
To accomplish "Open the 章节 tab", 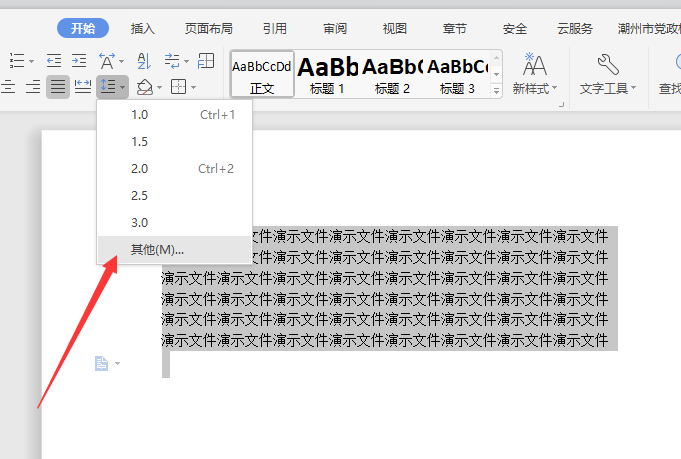I will click(x=455, y=29).
